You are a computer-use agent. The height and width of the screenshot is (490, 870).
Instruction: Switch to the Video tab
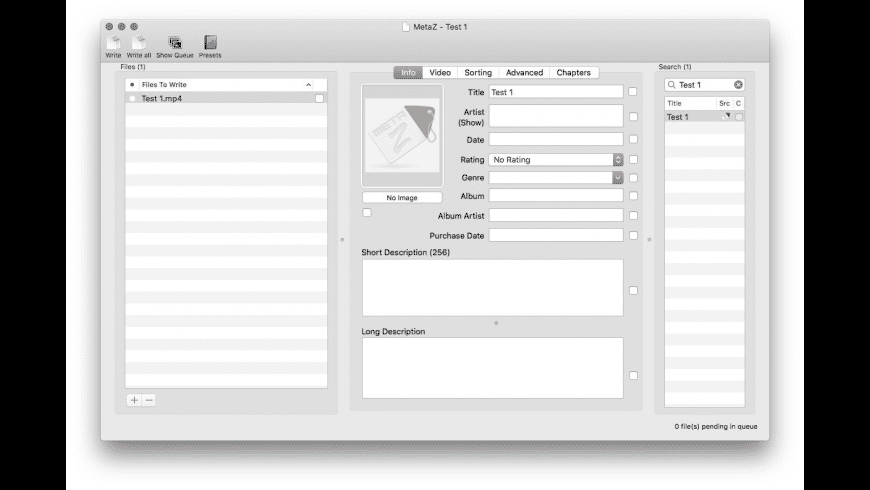click(440, 73)
